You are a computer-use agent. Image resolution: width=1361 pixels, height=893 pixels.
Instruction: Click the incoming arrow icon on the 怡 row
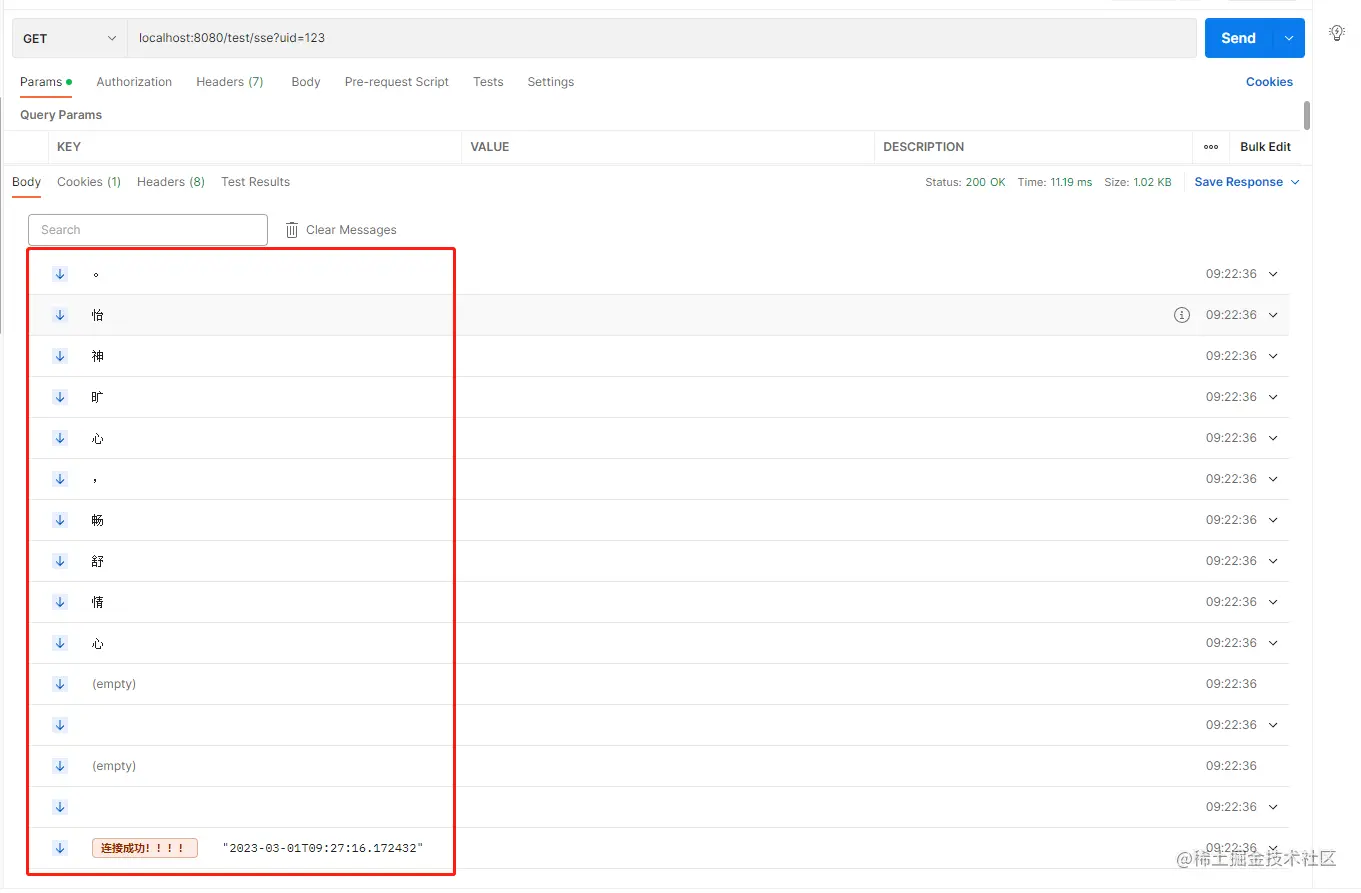[x=60, y=315]
